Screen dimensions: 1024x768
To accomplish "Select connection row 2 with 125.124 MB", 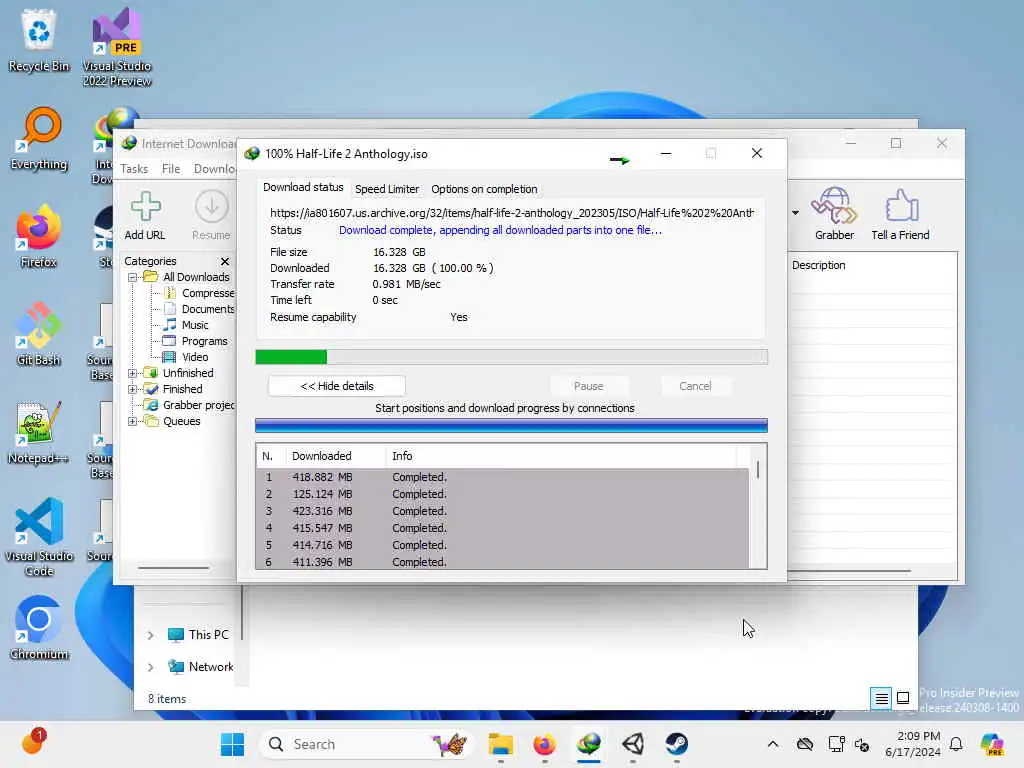I will click(x=503, y=494).
